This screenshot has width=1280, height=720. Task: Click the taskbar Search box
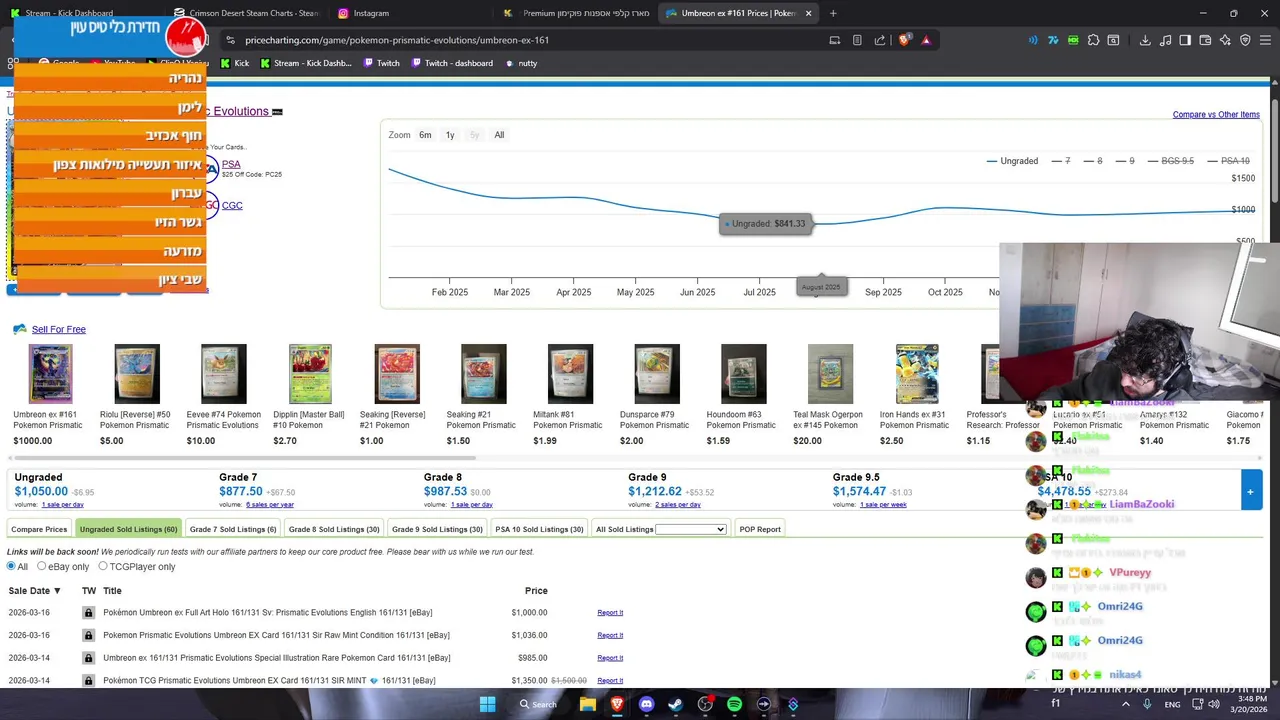click(538, 704)
